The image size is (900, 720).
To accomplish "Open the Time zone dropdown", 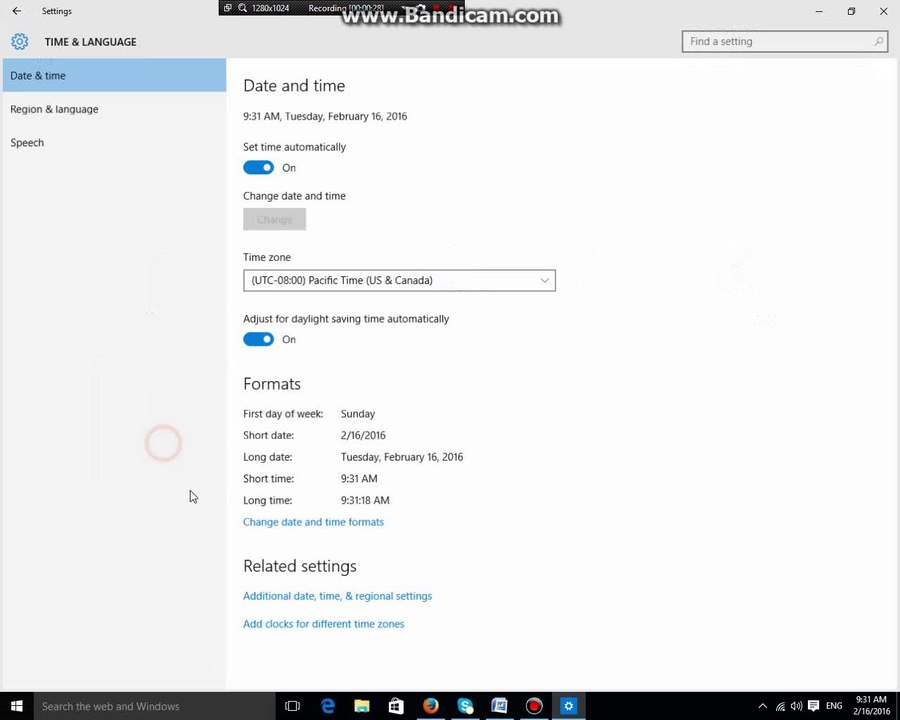I will [399, 280].
